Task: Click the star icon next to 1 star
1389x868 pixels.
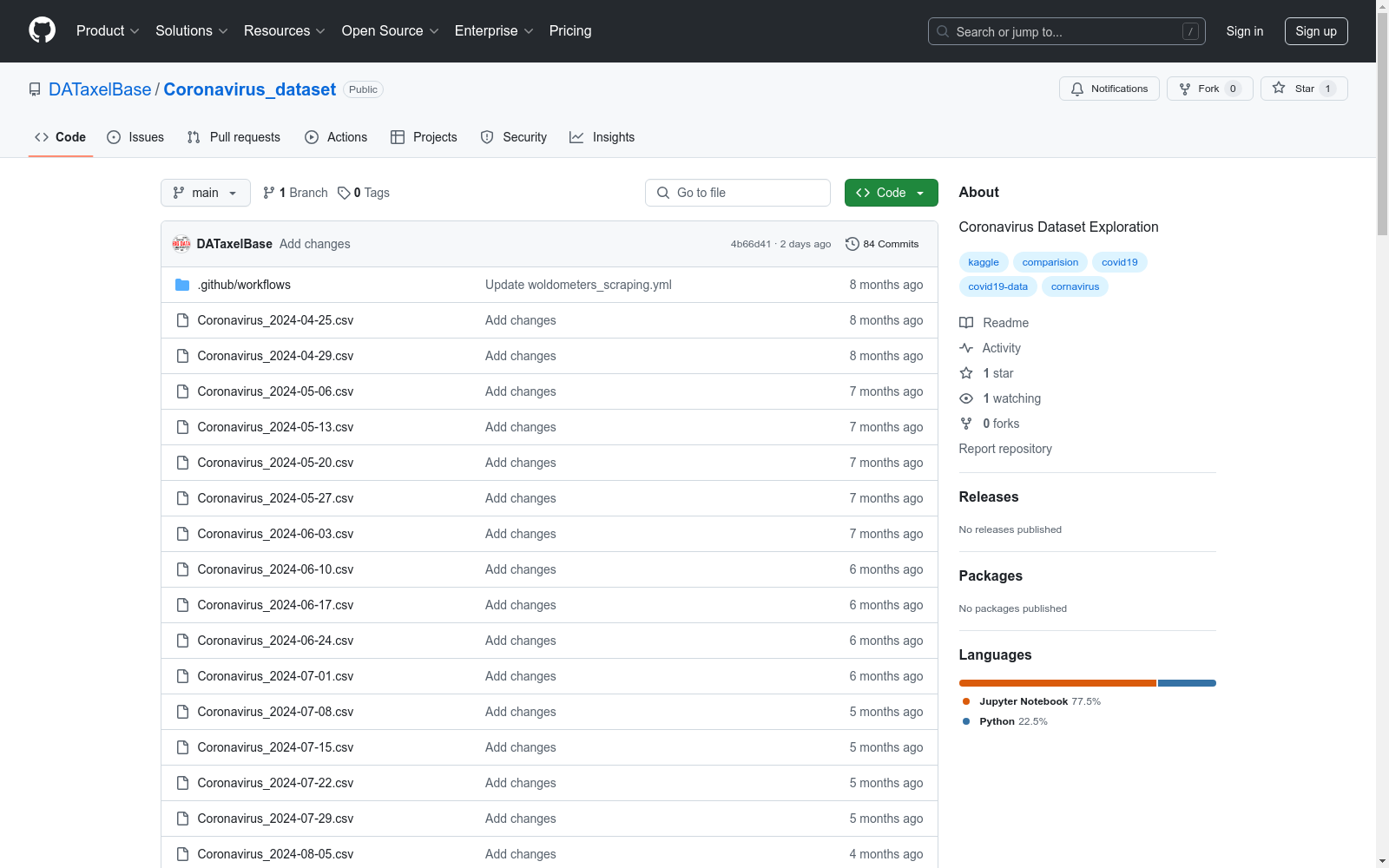Action: click(x=966, y=373)
